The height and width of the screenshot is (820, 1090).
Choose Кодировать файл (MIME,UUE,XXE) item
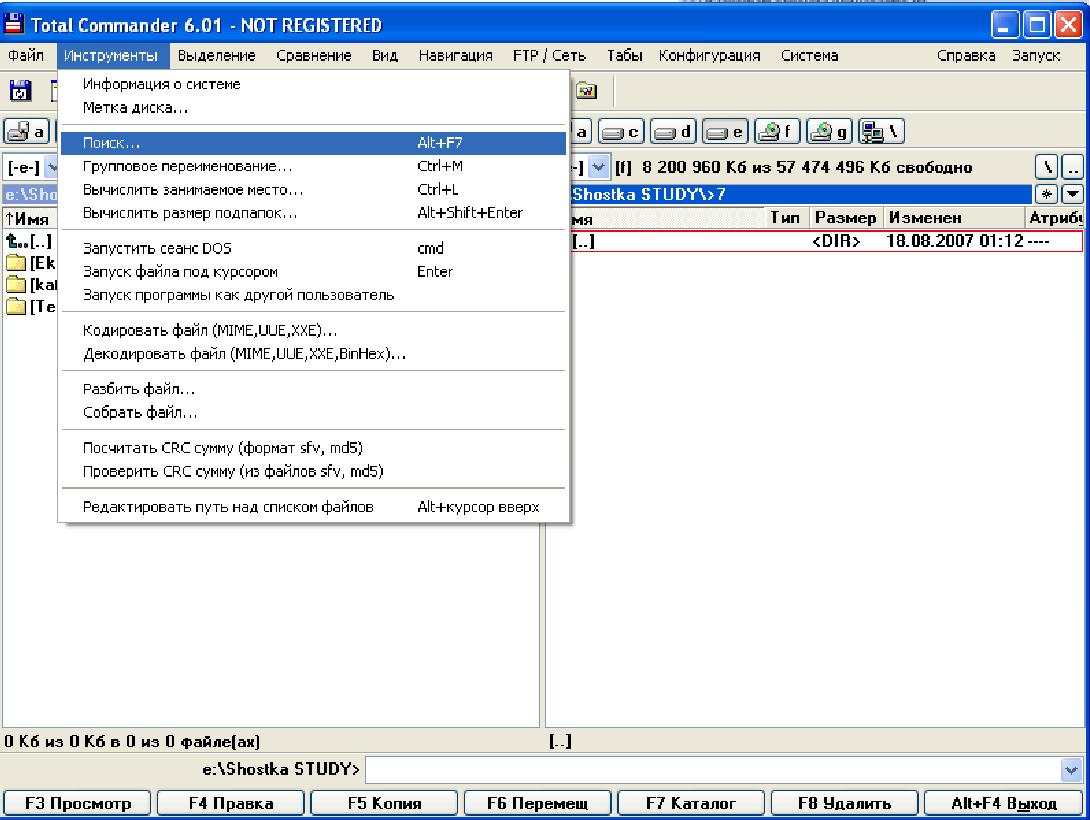[314, 331]
